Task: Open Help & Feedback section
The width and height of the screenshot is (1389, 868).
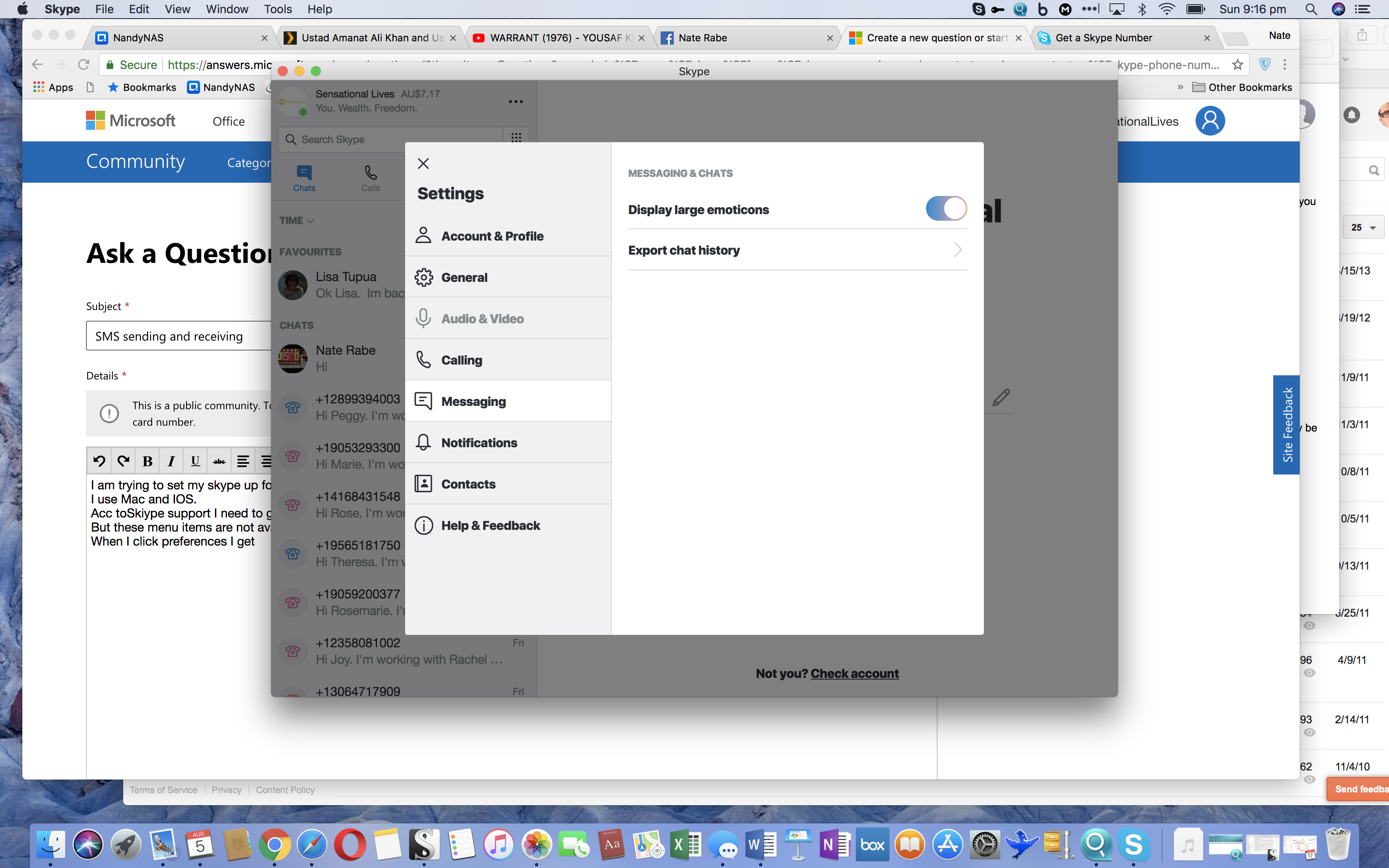Action: pos(508,525)
